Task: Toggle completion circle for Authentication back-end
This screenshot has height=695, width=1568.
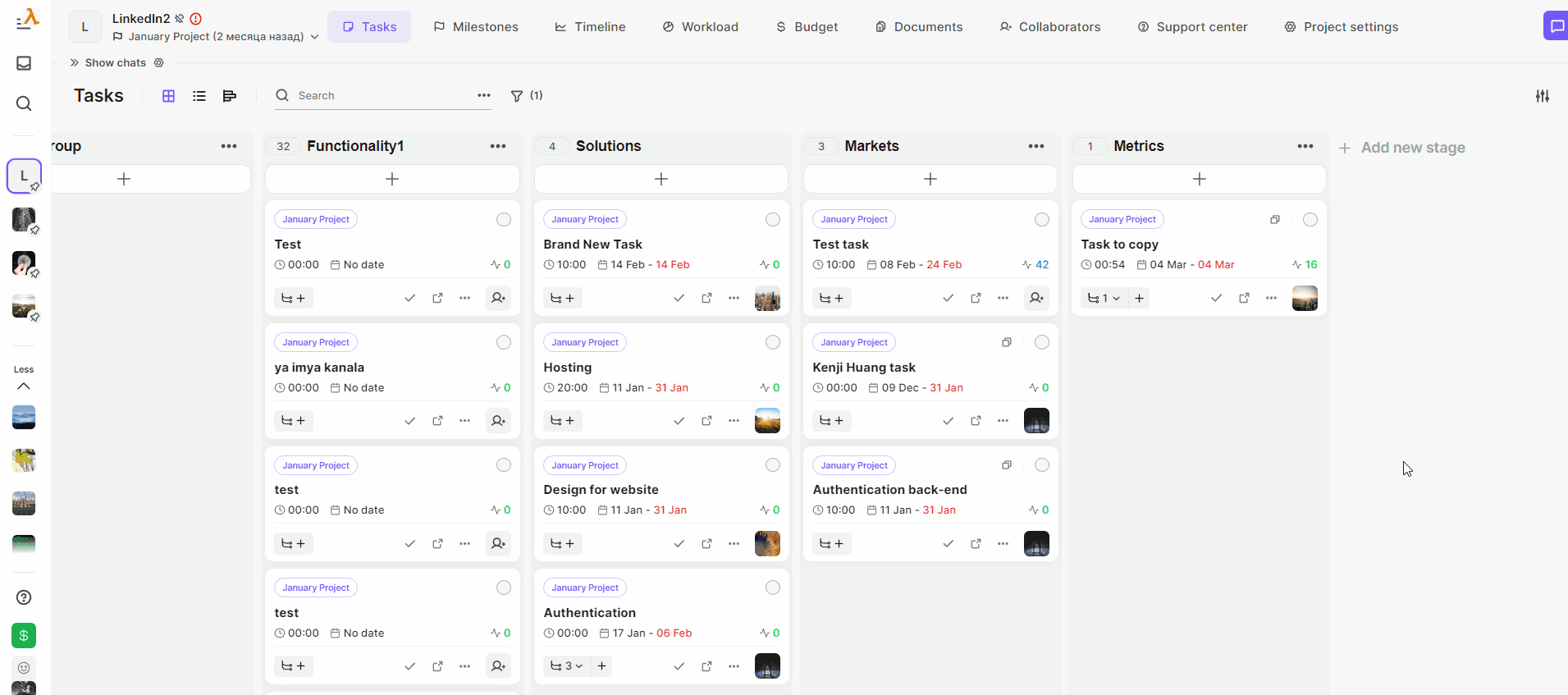Action: pos(1042,465)
